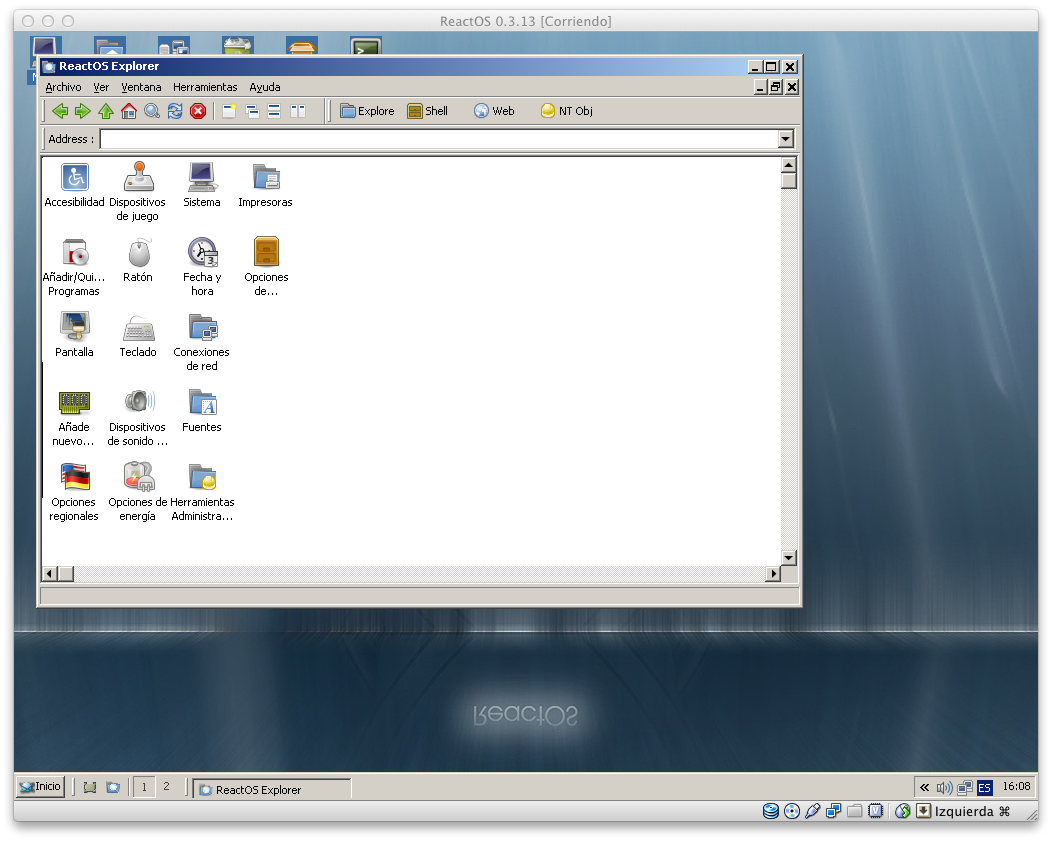Open the Ventana menu
Screen dimensions: 1052x841
141,87
